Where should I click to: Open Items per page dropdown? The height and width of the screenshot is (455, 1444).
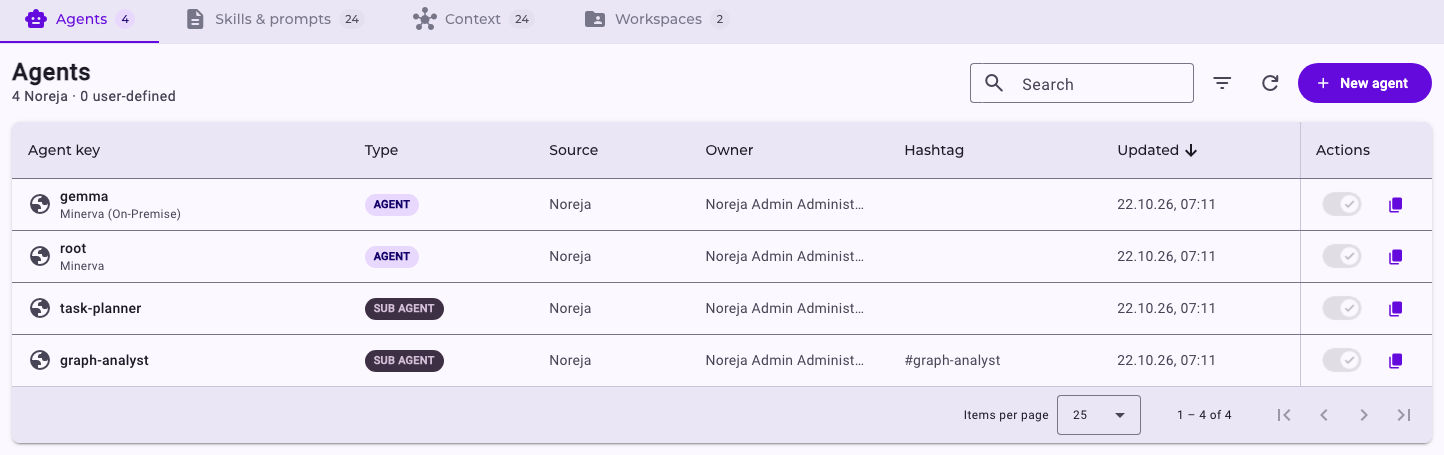point(1098,414)
